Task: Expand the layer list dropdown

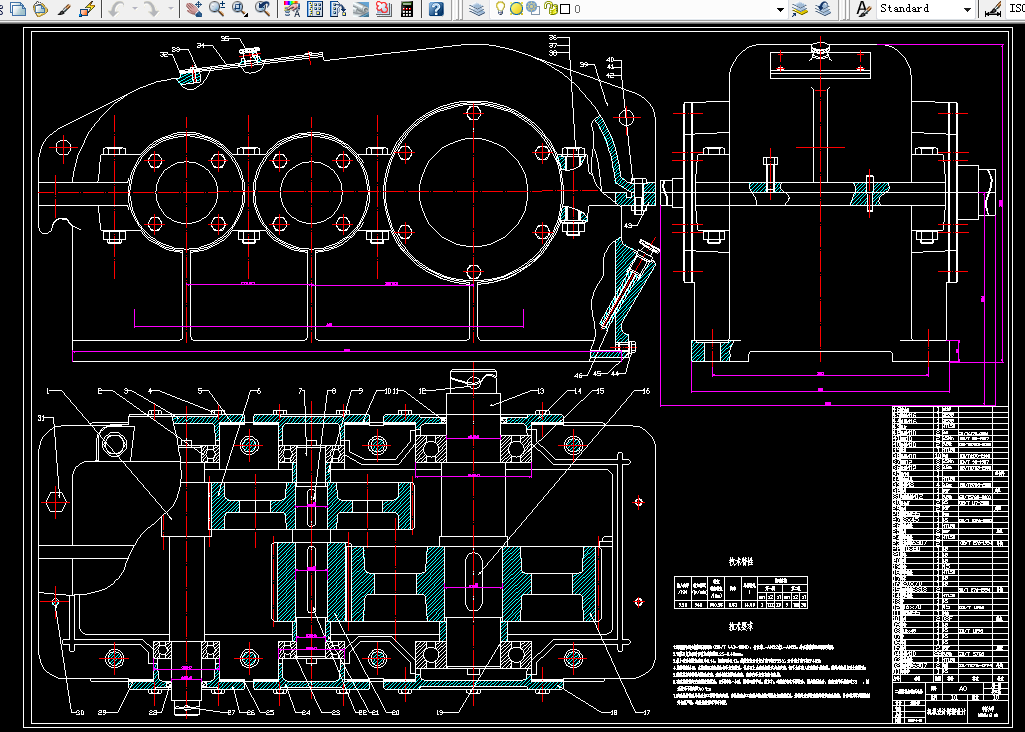Action: click(x=780, y=9)
